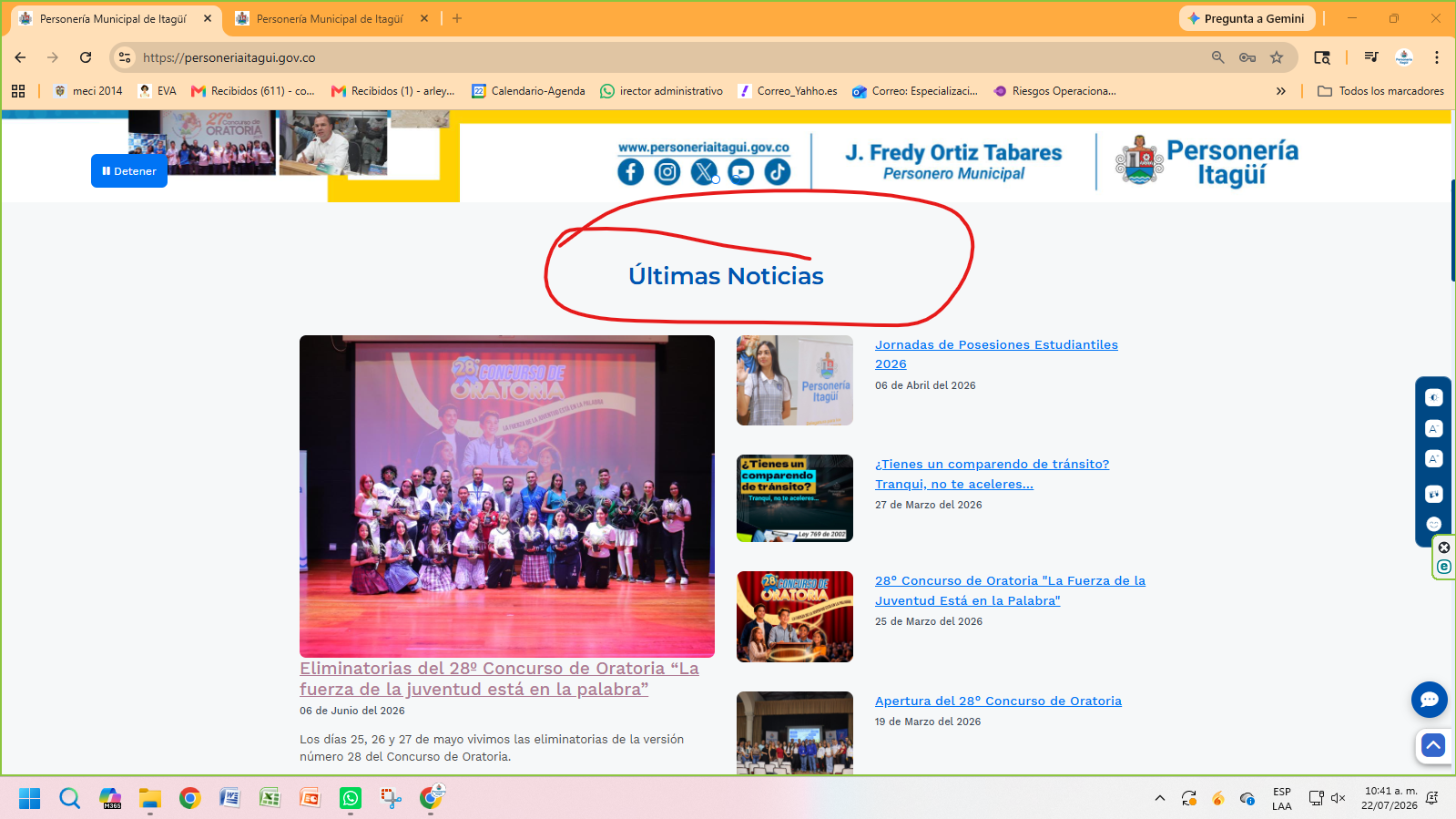1456x819 pixels.
Task: Open Todos los marcadores folder
Action: click(x=1380, y=91)
